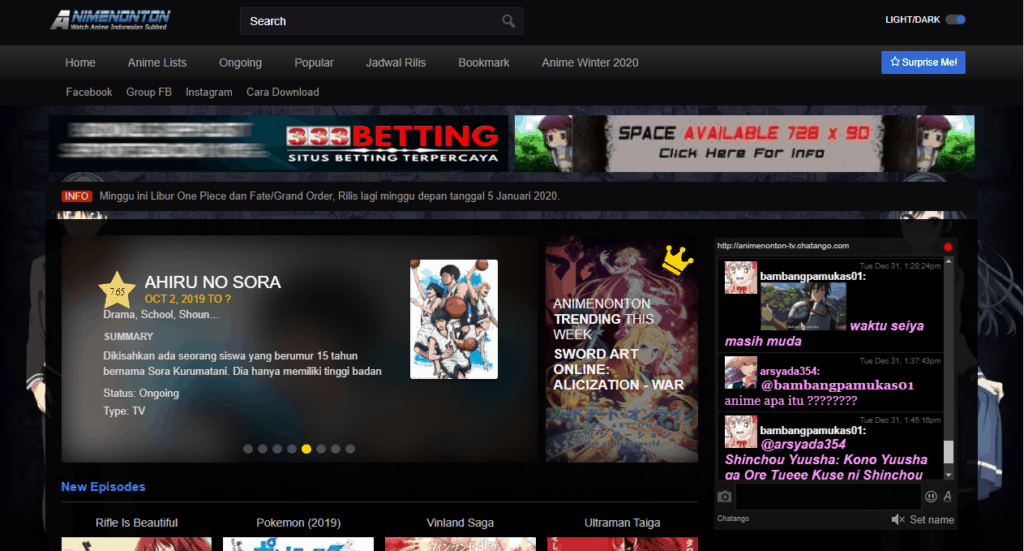Click the star rating badge on Ahiru no Sora
The height and width of the screenshot is (551, 1024).
[117, 290]
